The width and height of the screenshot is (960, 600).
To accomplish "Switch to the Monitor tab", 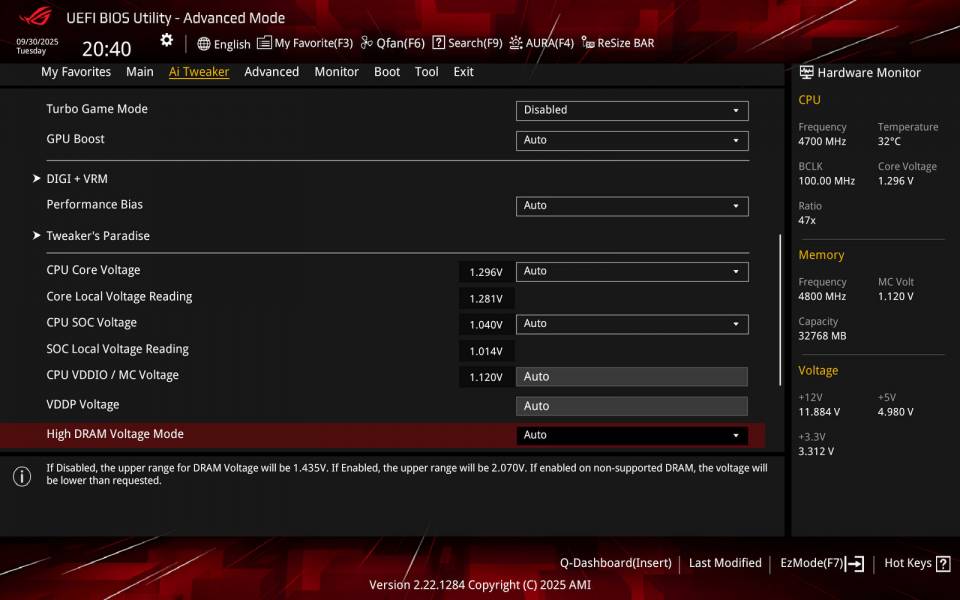I will point(336,71).
